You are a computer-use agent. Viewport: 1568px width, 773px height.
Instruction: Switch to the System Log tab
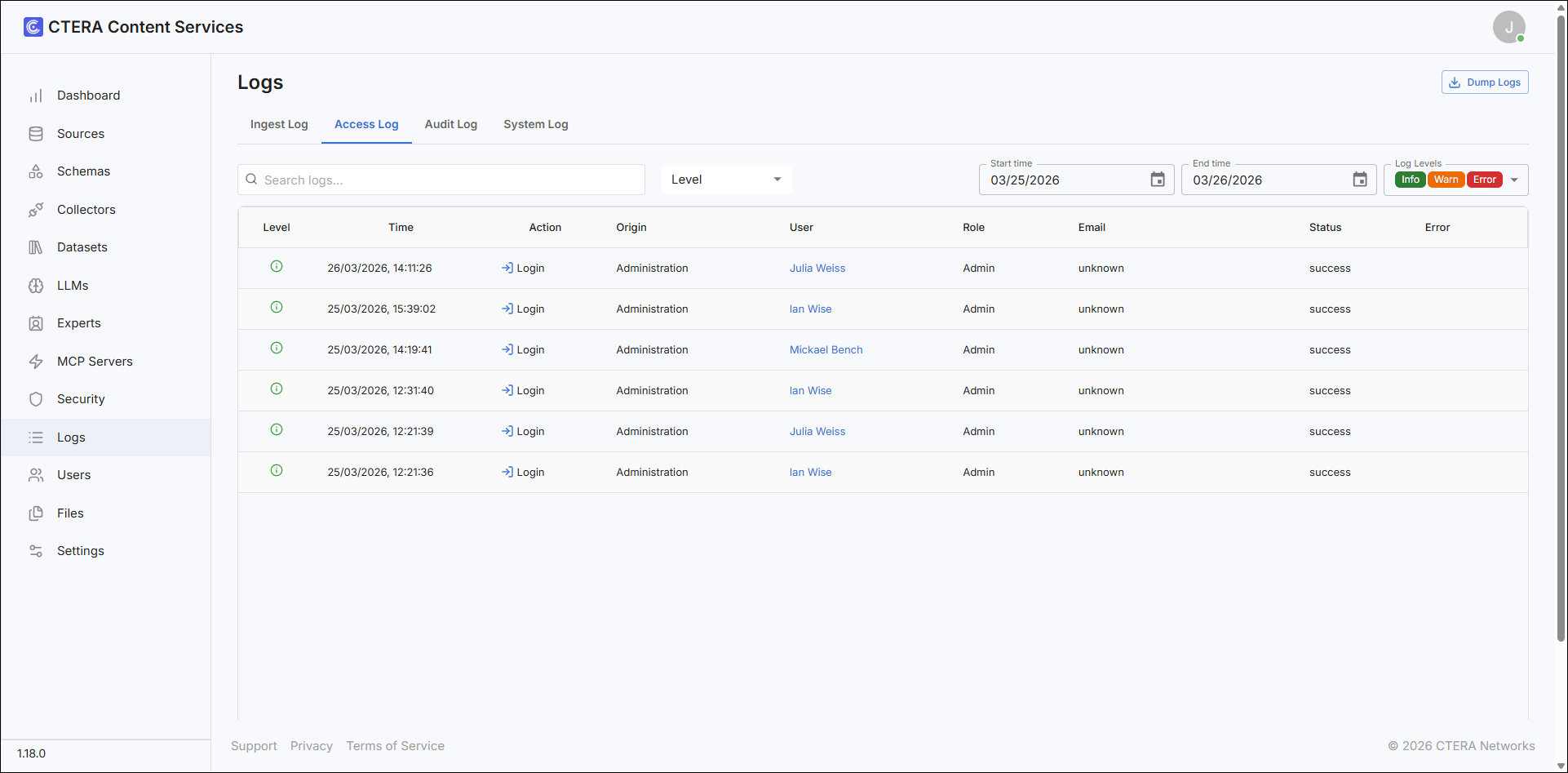[536, 124]
